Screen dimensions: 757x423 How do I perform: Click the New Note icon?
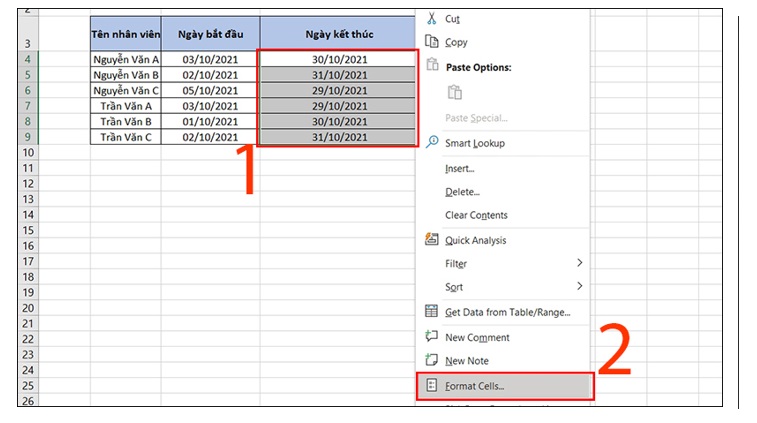(x=432, y=360)
